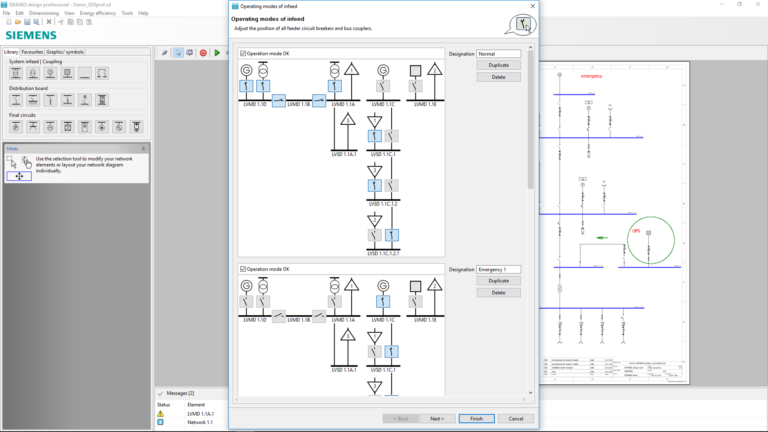This screenshot has width=768, height=432.
Task: Click the Finish button
Action: [x=477, y=419]
